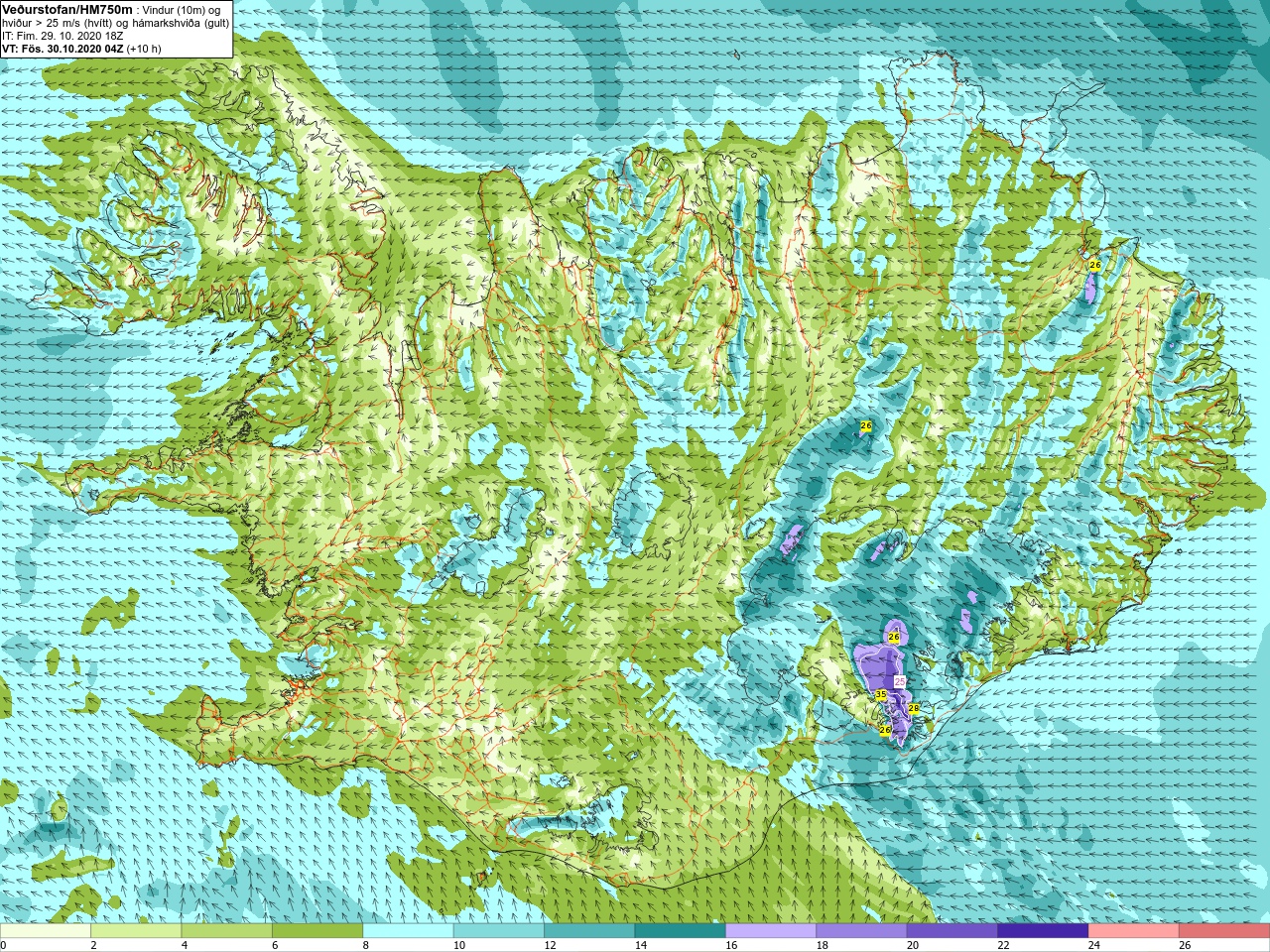Click the legend scale number "8"
This screenshot has height=952, width=1270.
click(x=365, y=945)
